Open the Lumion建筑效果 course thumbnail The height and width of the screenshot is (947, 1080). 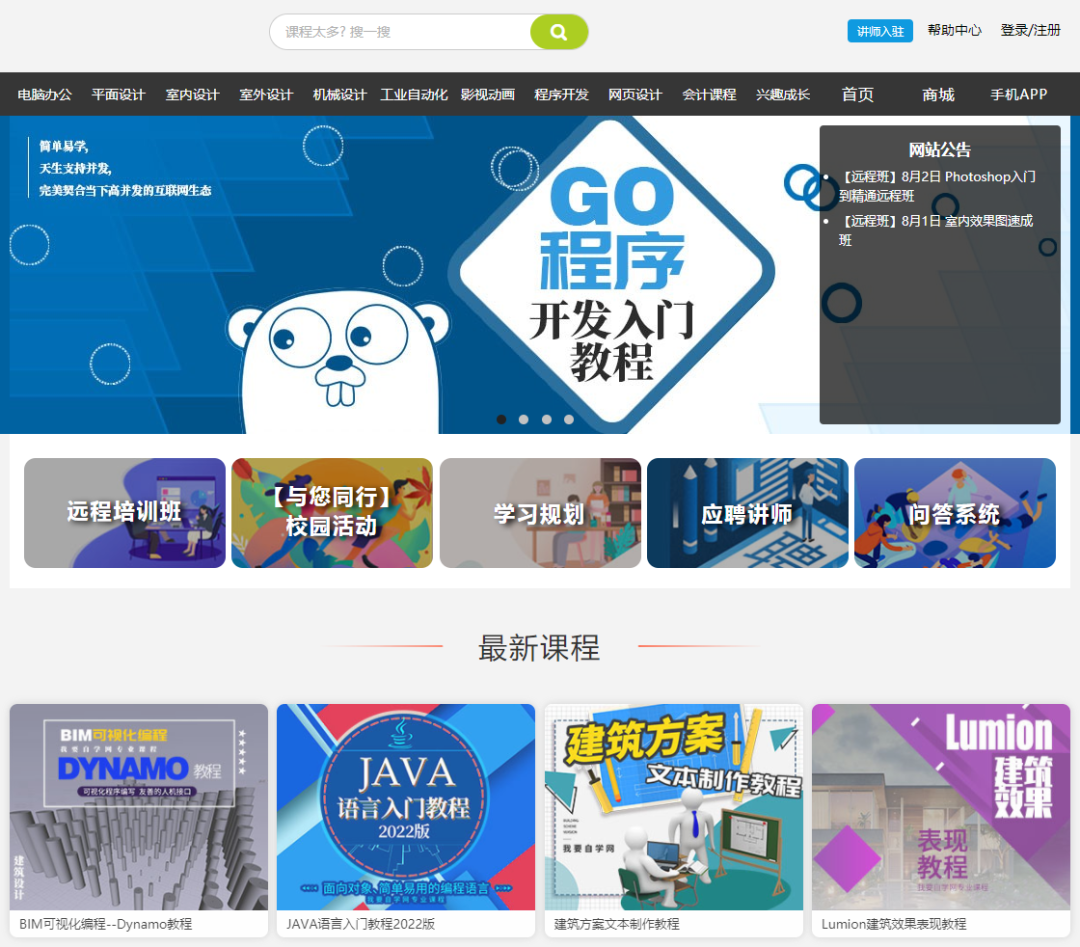click(x=941, y=806)
